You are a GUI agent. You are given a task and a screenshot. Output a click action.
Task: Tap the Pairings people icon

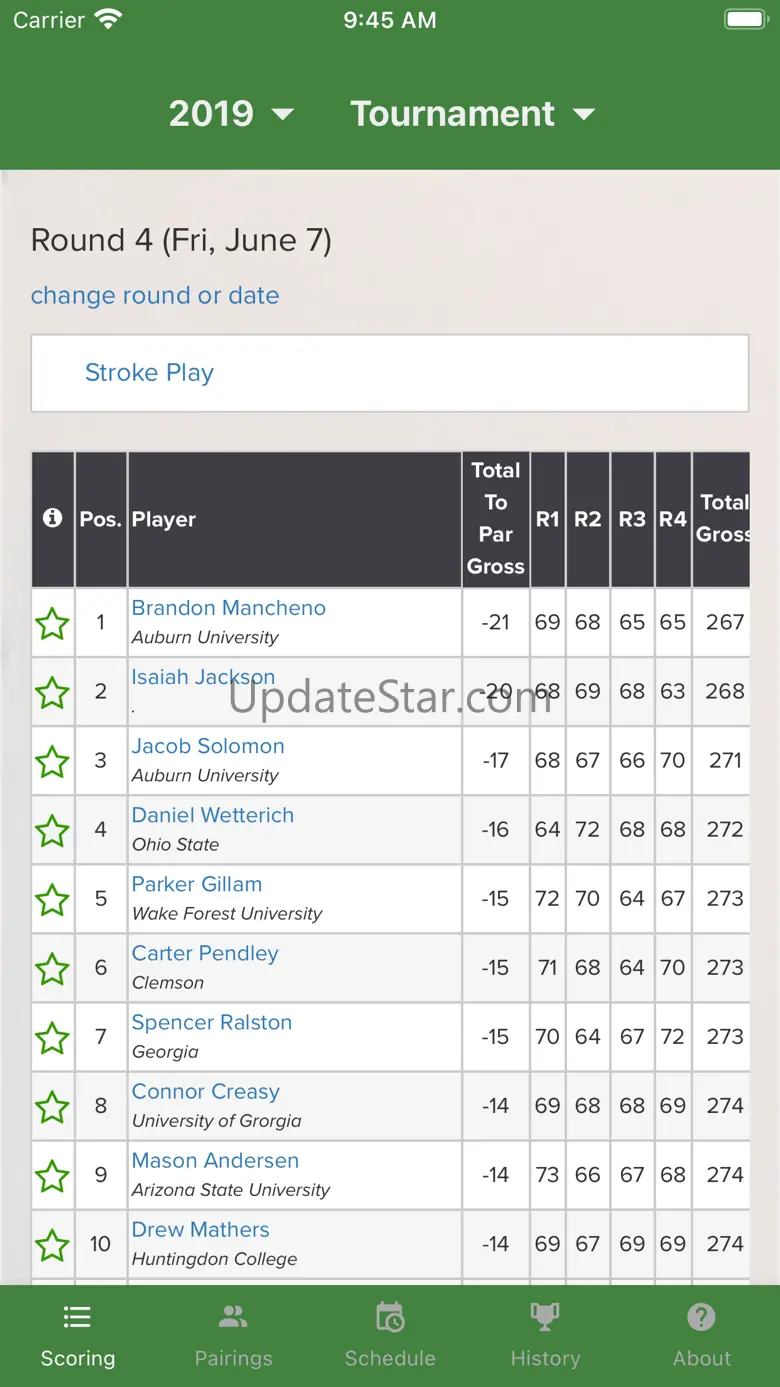pyautogui.click(x=233, y=1318)
